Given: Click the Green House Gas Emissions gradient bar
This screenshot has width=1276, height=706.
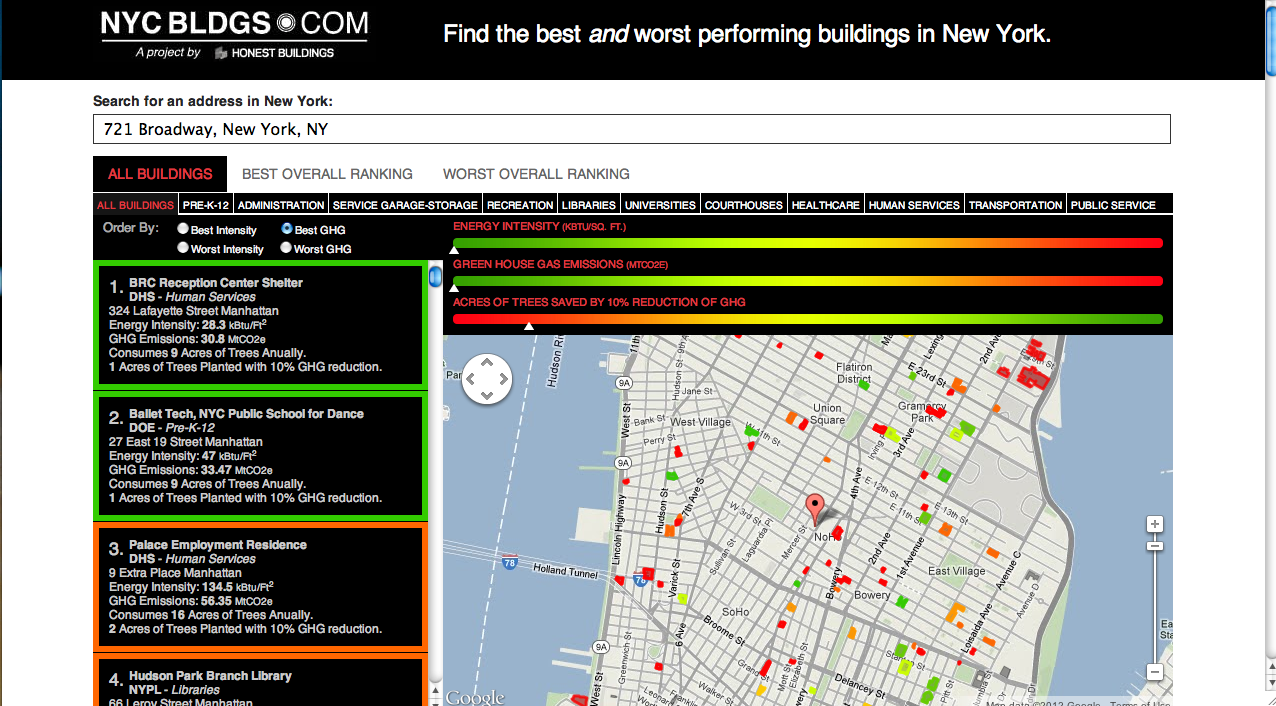Looking at the screenshot, I should coord(808,281).
